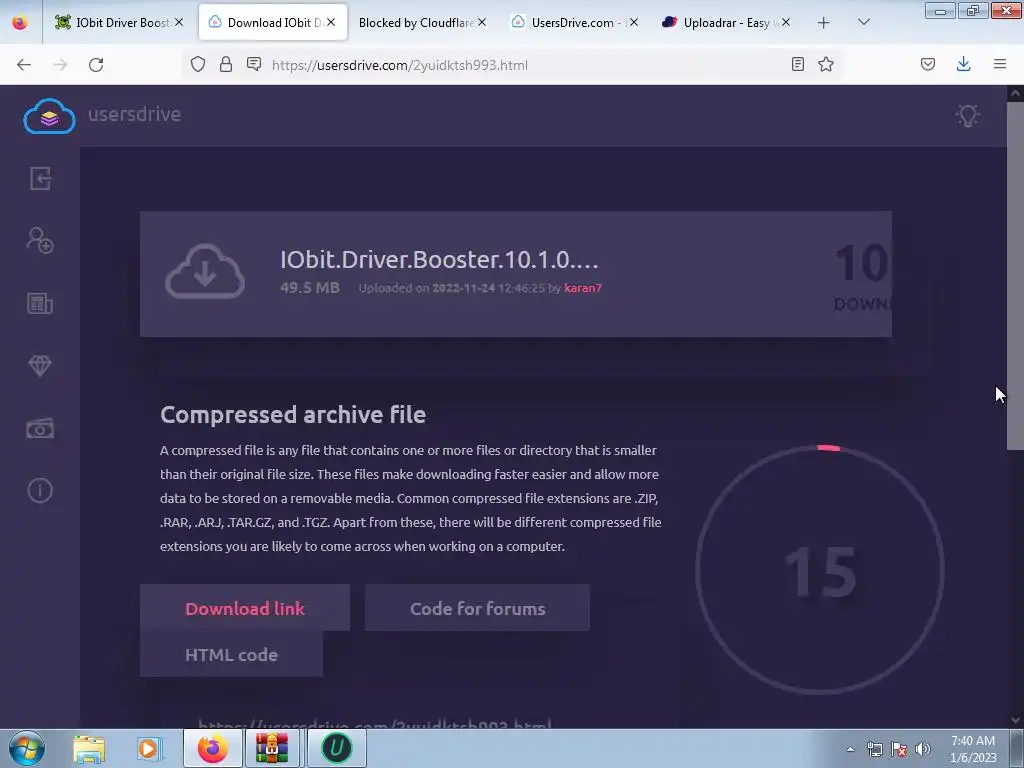1024x768 pixels.
Task: Select the Download link tab
Action: [245, 608]
